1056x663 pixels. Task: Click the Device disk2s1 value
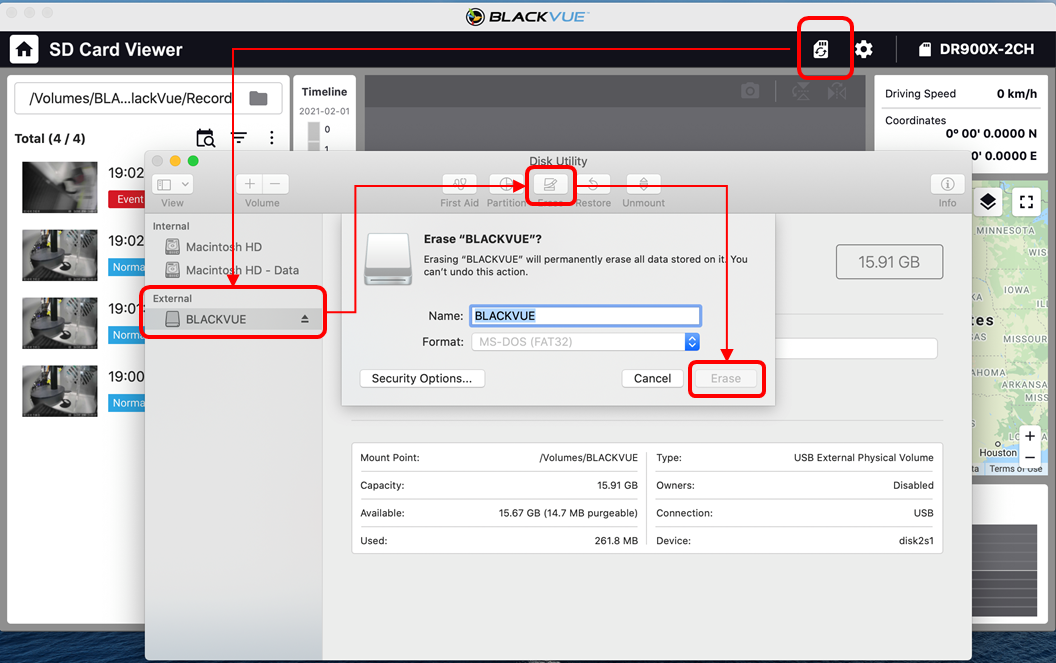pyautogui.click(x=916, y=540)
